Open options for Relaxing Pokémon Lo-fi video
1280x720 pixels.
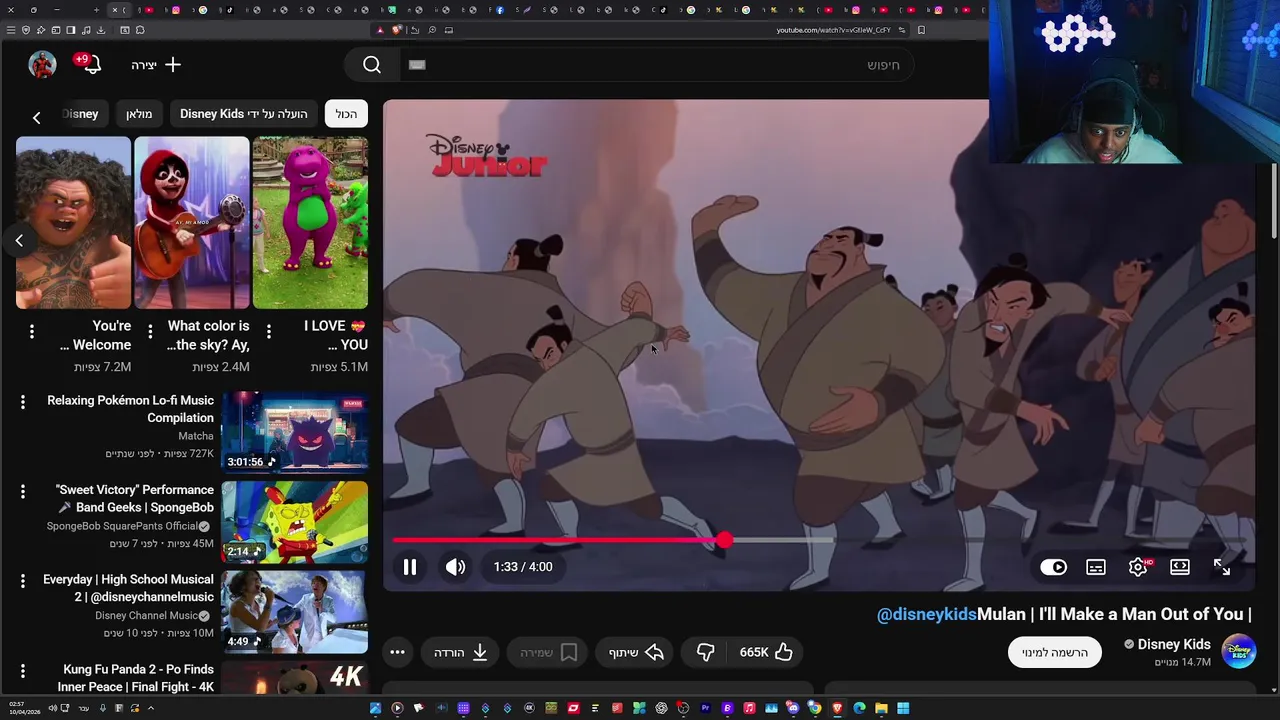pos(23,402)
